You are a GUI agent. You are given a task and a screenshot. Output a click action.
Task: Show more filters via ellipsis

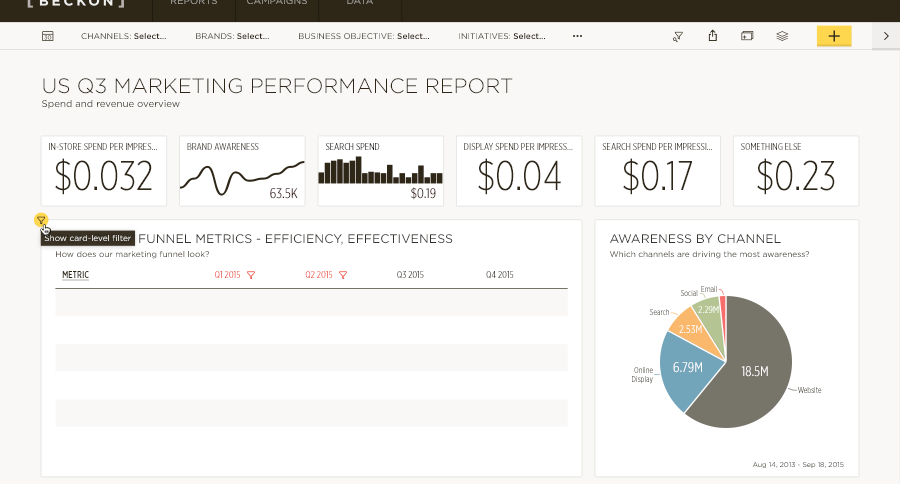click(x=577, y=36)
